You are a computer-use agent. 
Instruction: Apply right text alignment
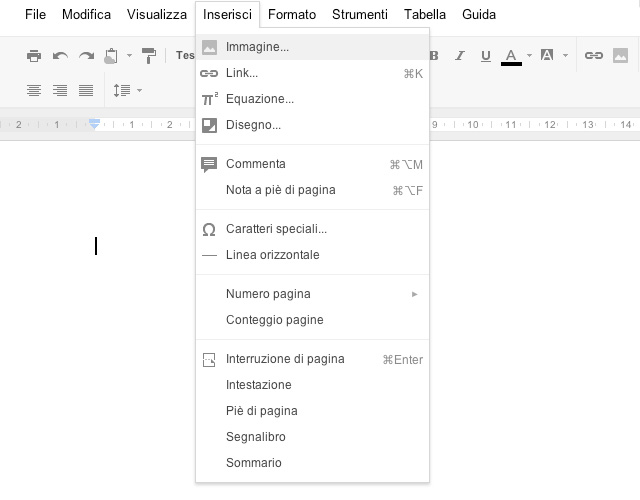(x=60, y=91)
